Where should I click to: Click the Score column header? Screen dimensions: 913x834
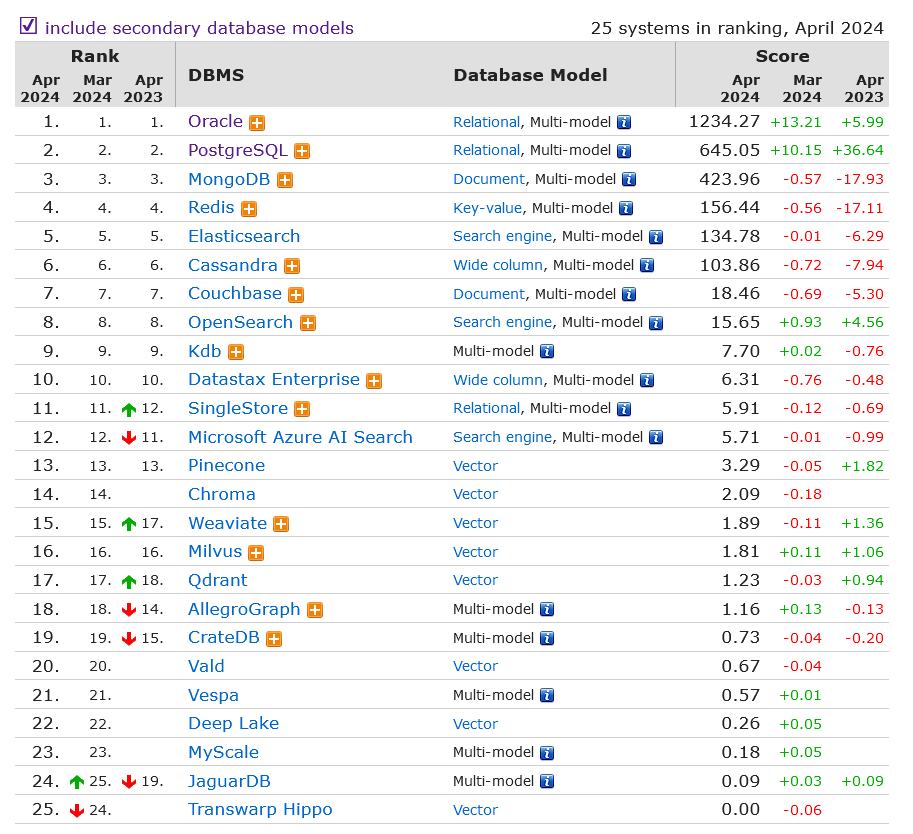pyautogui.click(x=782, y=56)
